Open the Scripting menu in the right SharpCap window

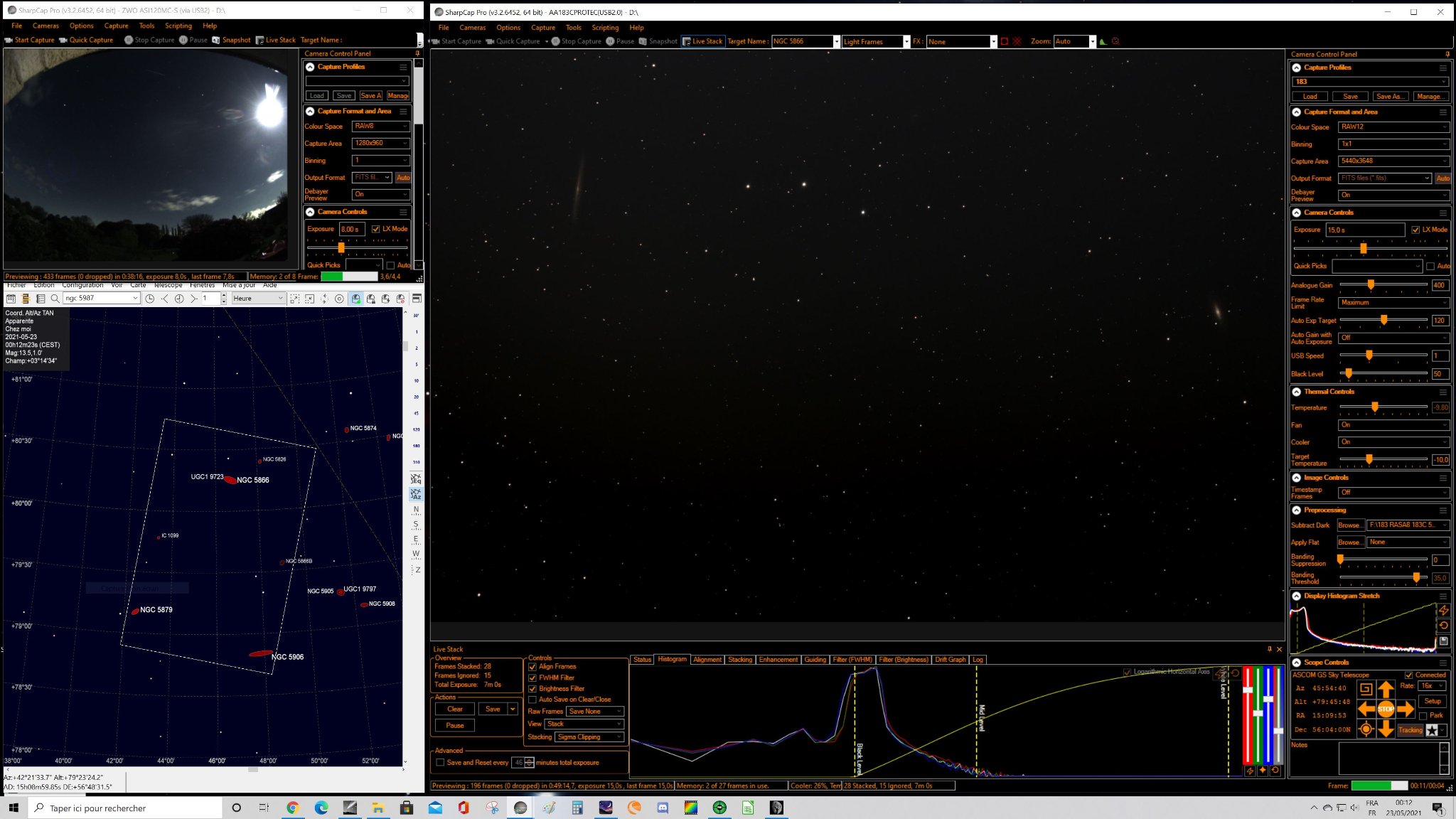(x=605, y=28)
